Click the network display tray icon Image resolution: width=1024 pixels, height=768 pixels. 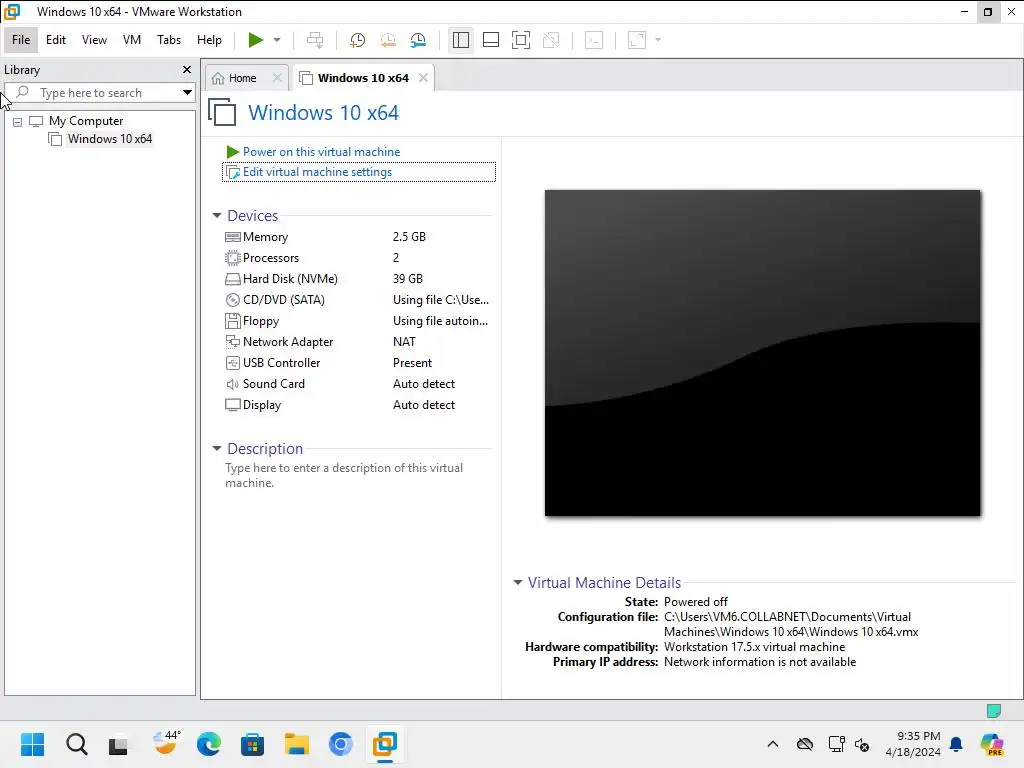[x=837, y=744]
